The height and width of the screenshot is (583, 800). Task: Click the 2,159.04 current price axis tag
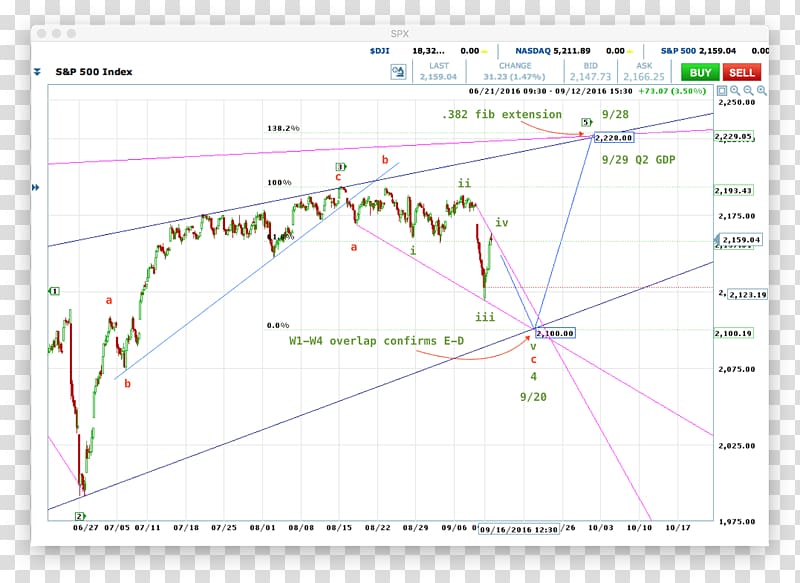(x=741, y=240)
